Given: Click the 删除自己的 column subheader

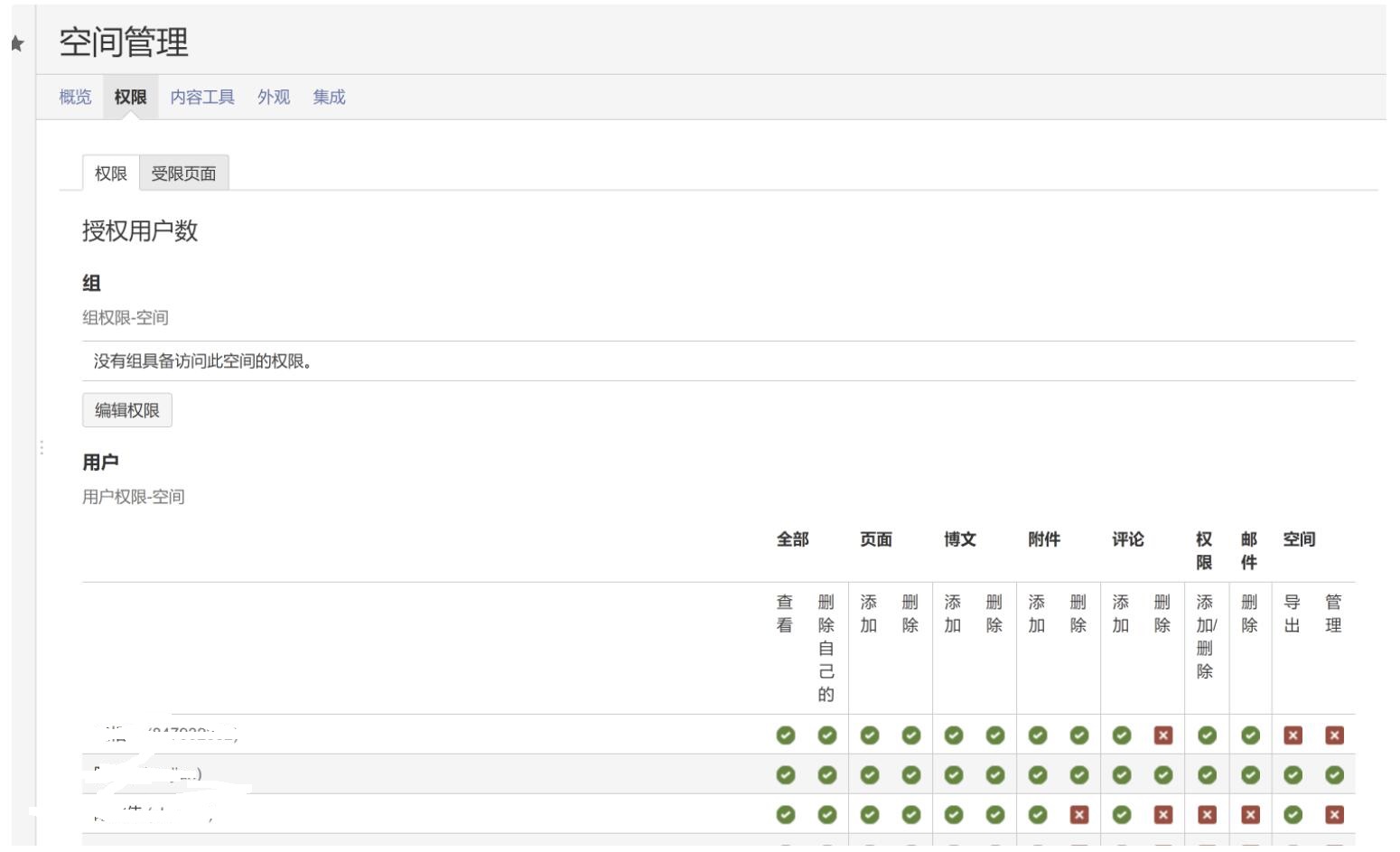Looking at the screenshot, I should [x=826, y=648].
